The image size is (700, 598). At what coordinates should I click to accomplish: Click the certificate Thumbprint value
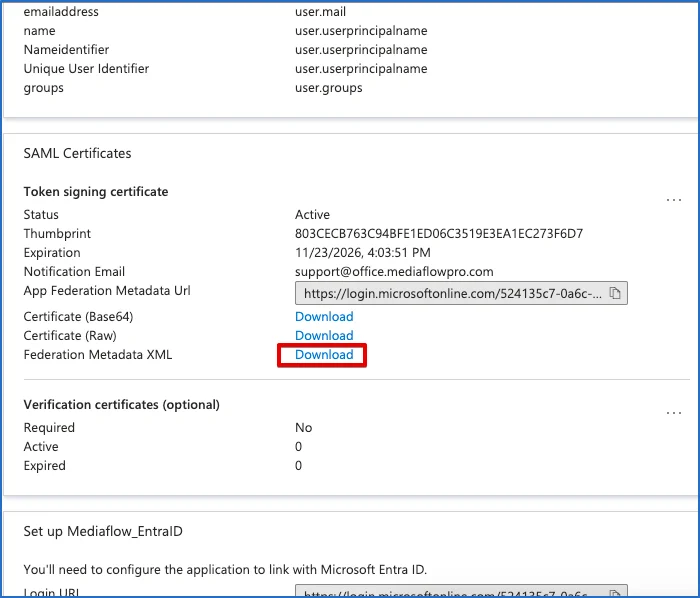pos(438,234)
